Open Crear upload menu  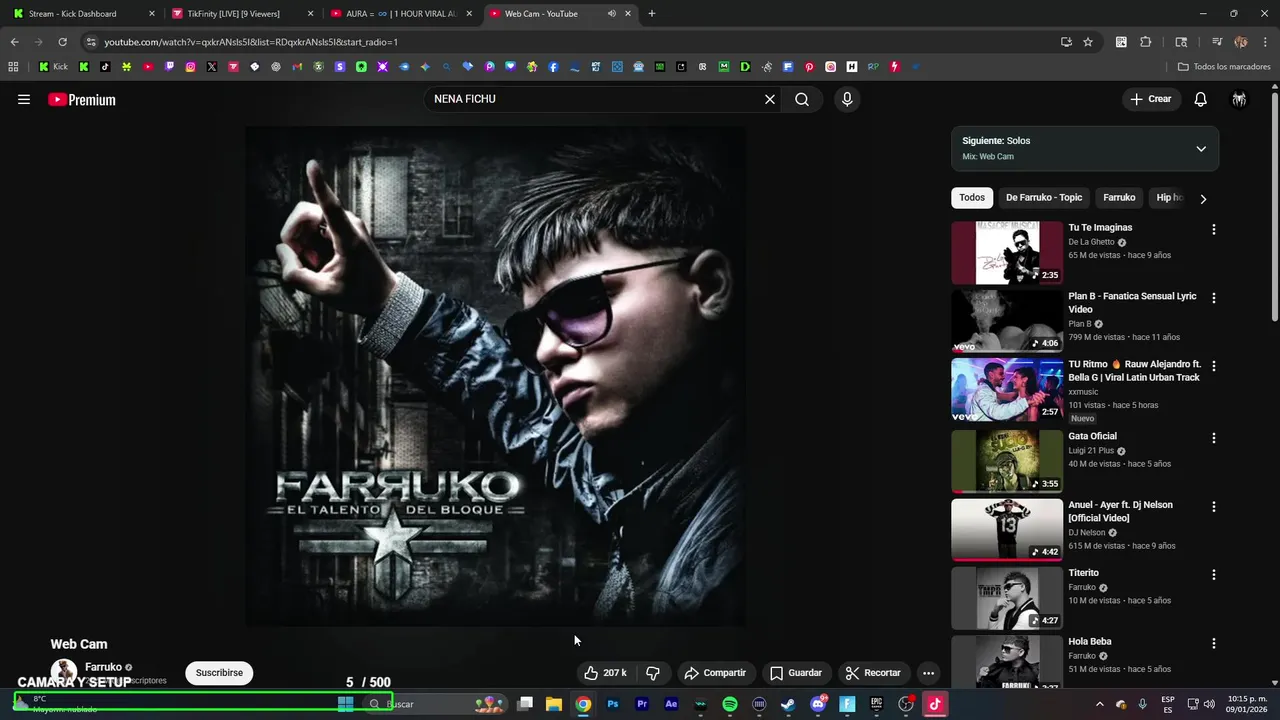click(x=1150, y=99)
